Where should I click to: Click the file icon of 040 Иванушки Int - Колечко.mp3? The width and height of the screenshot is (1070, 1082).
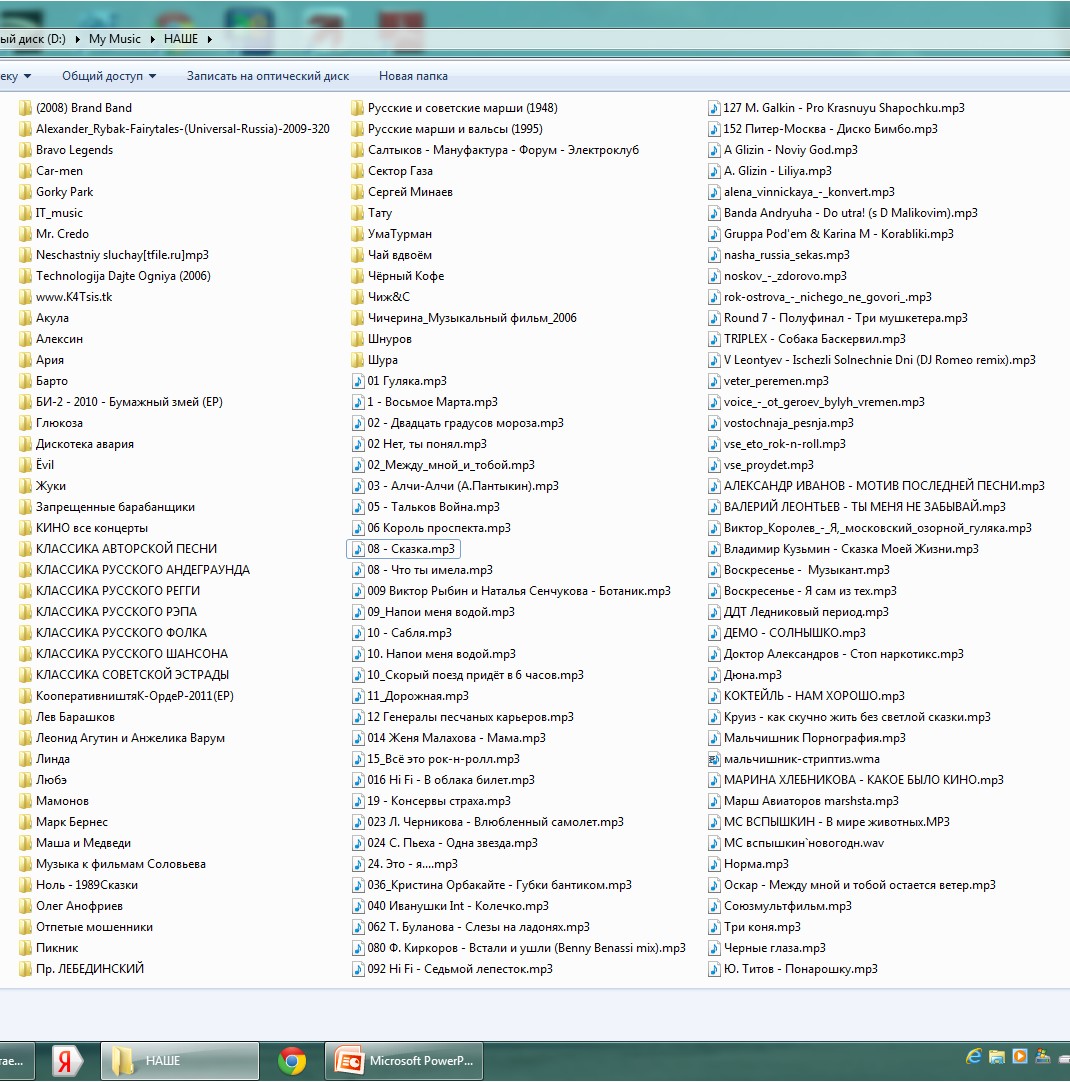(358, 905)
